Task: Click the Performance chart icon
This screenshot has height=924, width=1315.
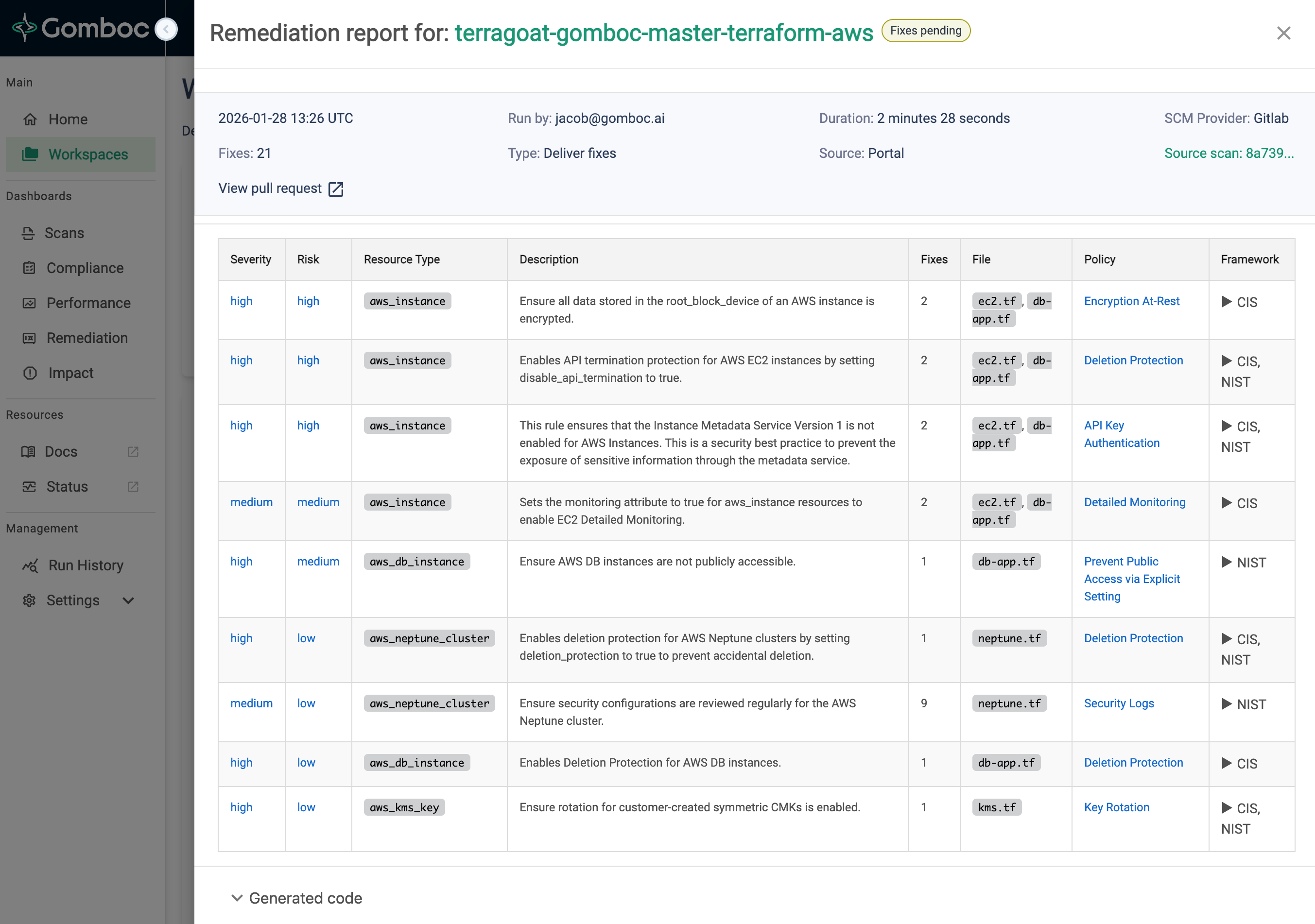Action: point(29,303)
